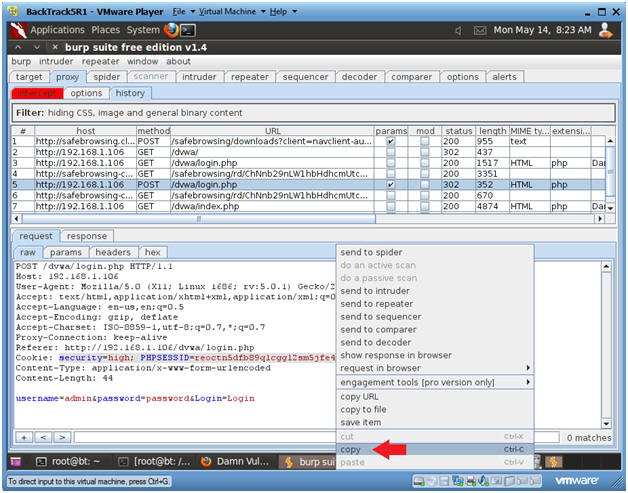628x493 pixels.
Task: Click the 'Mon May 14, 8:23 AM' clock
Action: (x=542, y=30)
